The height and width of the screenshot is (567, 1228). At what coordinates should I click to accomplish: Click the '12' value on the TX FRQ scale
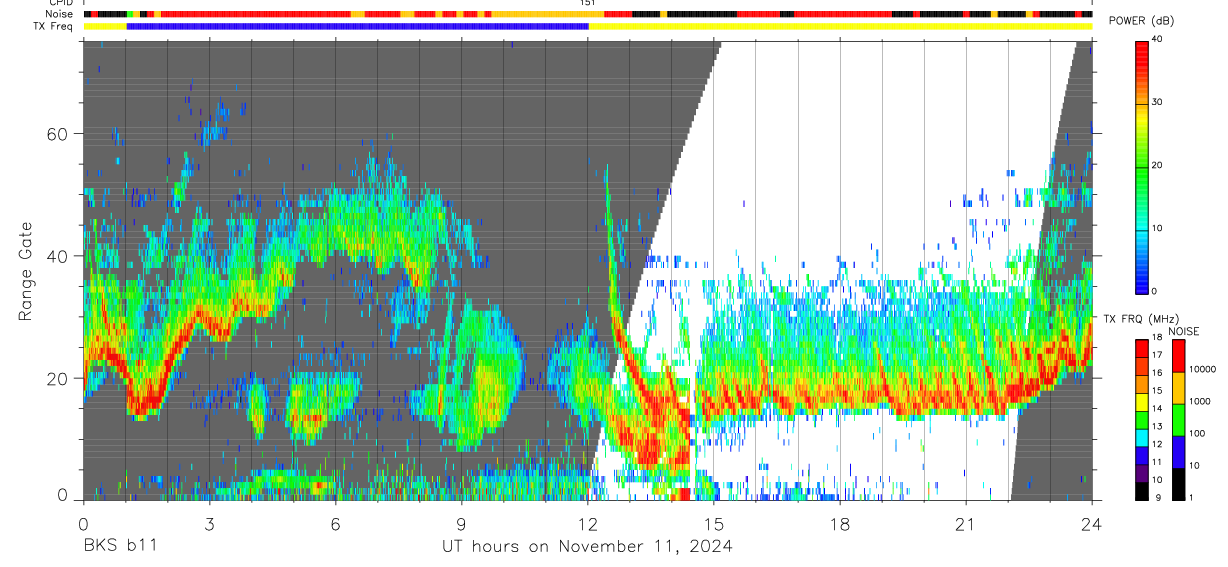(x=1158, y=444)
